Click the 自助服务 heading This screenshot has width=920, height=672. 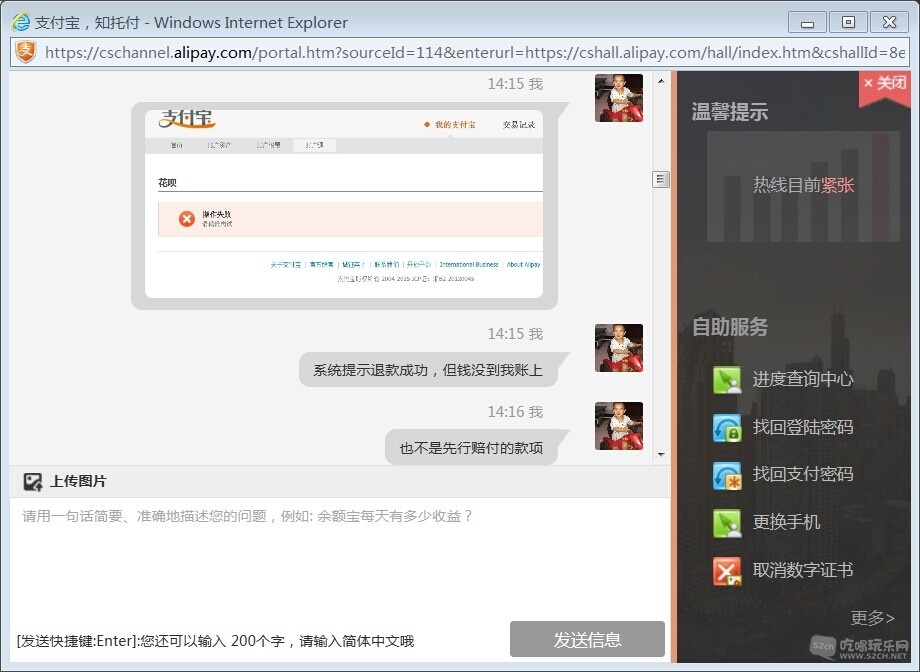tap(730, 327)
